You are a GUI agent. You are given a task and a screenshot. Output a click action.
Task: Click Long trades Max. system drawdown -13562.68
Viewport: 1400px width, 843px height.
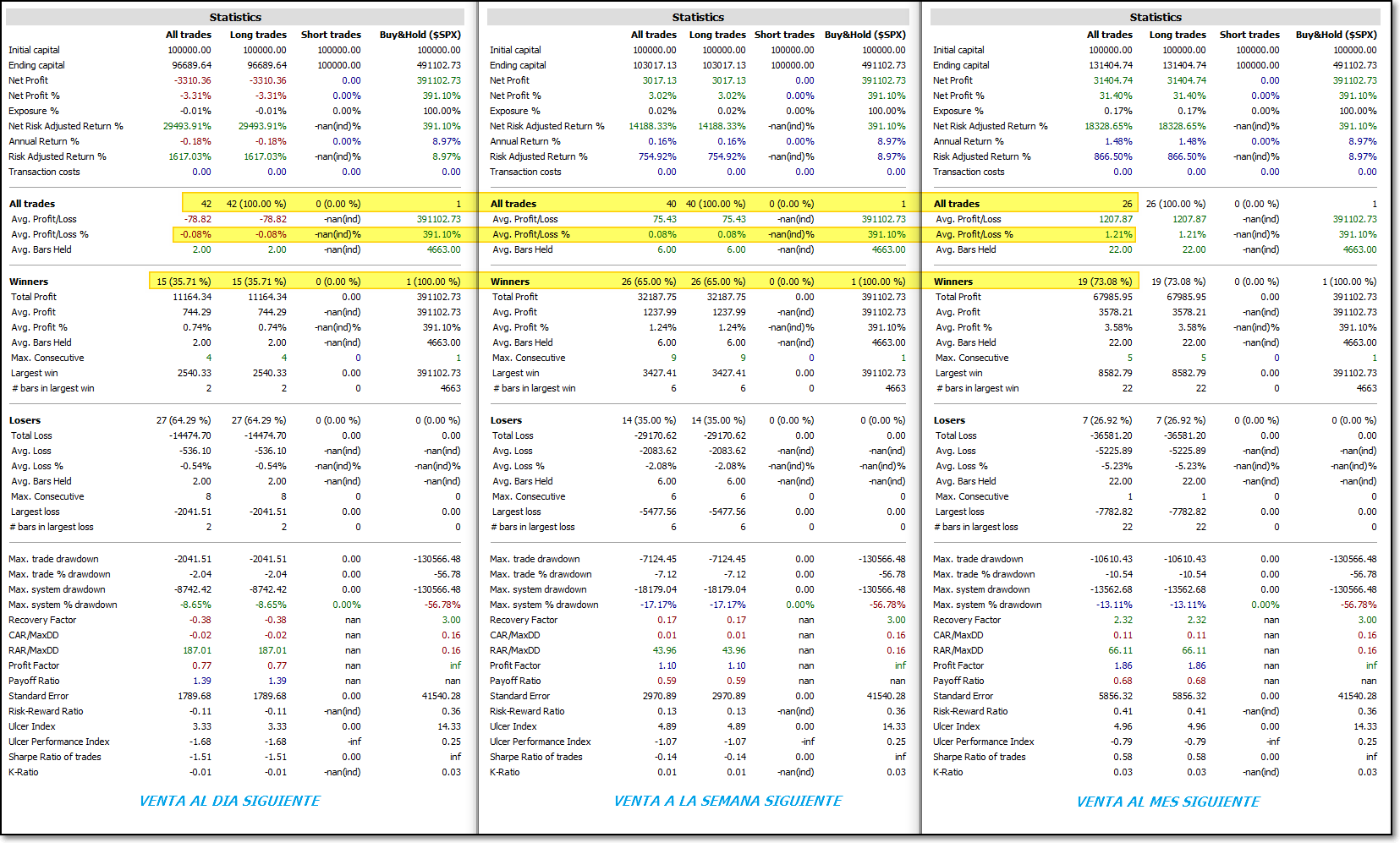point(1184,589)
